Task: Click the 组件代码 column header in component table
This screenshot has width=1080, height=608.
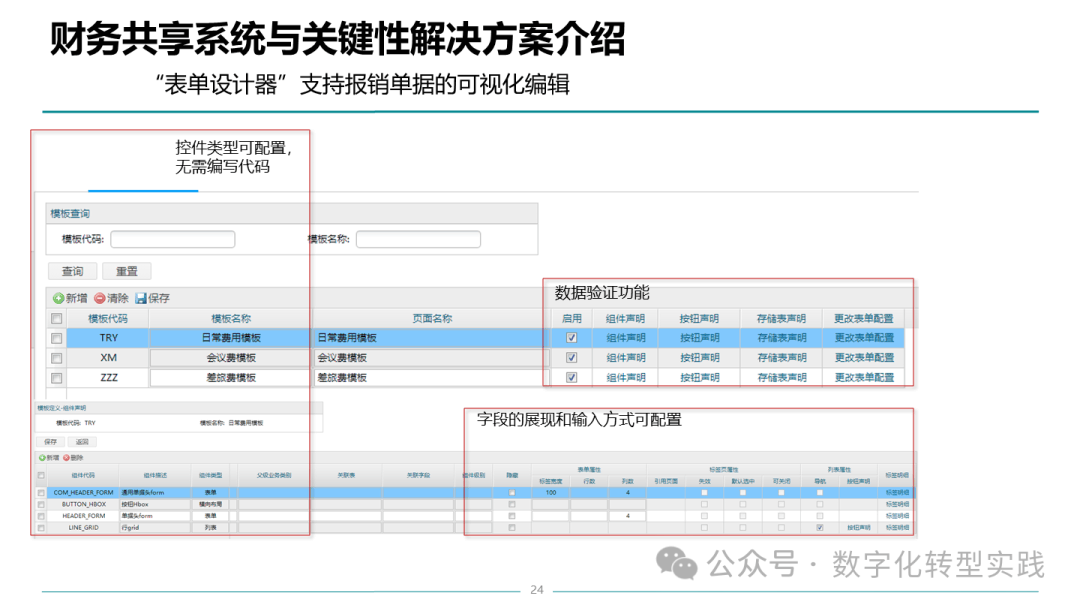Action: point(83,476)
